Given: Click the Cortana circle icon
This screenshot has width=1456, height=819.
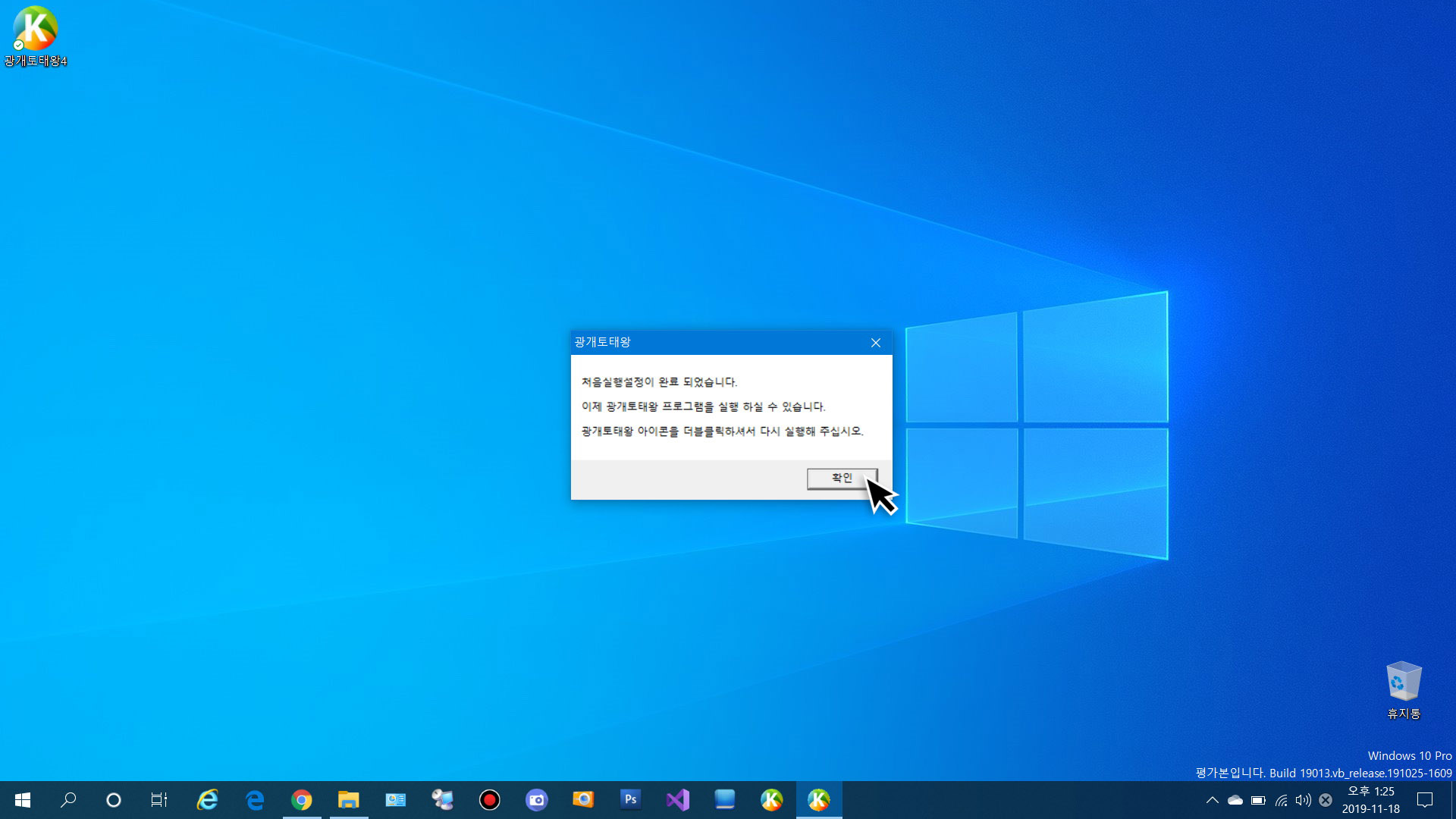Looking at the screenshot, I should [x=114, y=800].
